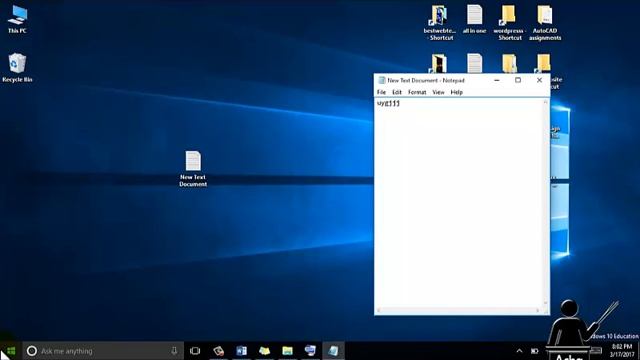Open the Format menu in Notepad

pyautogui.click(x=417, y=92)
